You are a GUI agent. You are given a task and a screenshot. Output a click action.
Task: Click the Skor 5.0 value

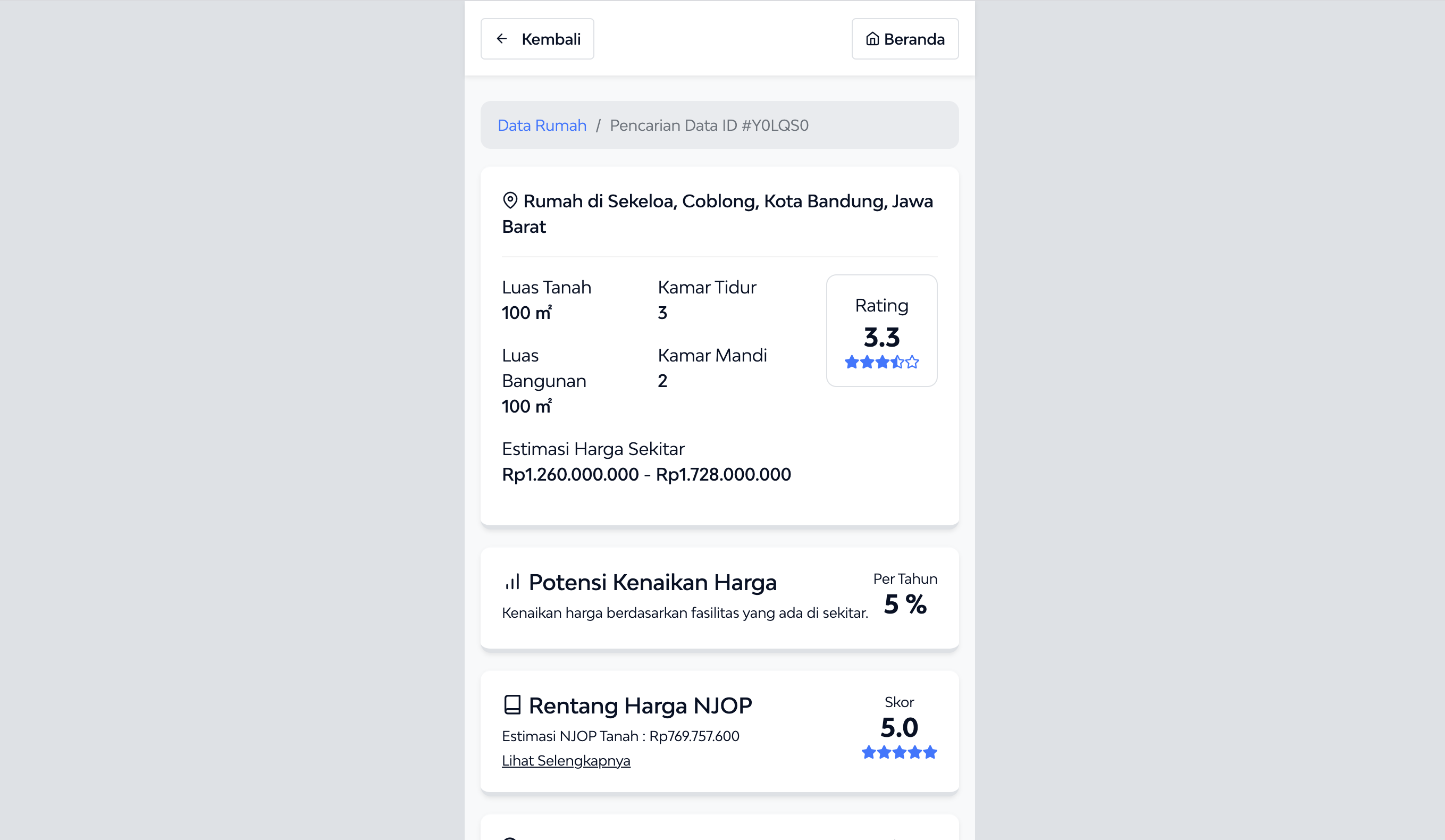click(899, 727)
